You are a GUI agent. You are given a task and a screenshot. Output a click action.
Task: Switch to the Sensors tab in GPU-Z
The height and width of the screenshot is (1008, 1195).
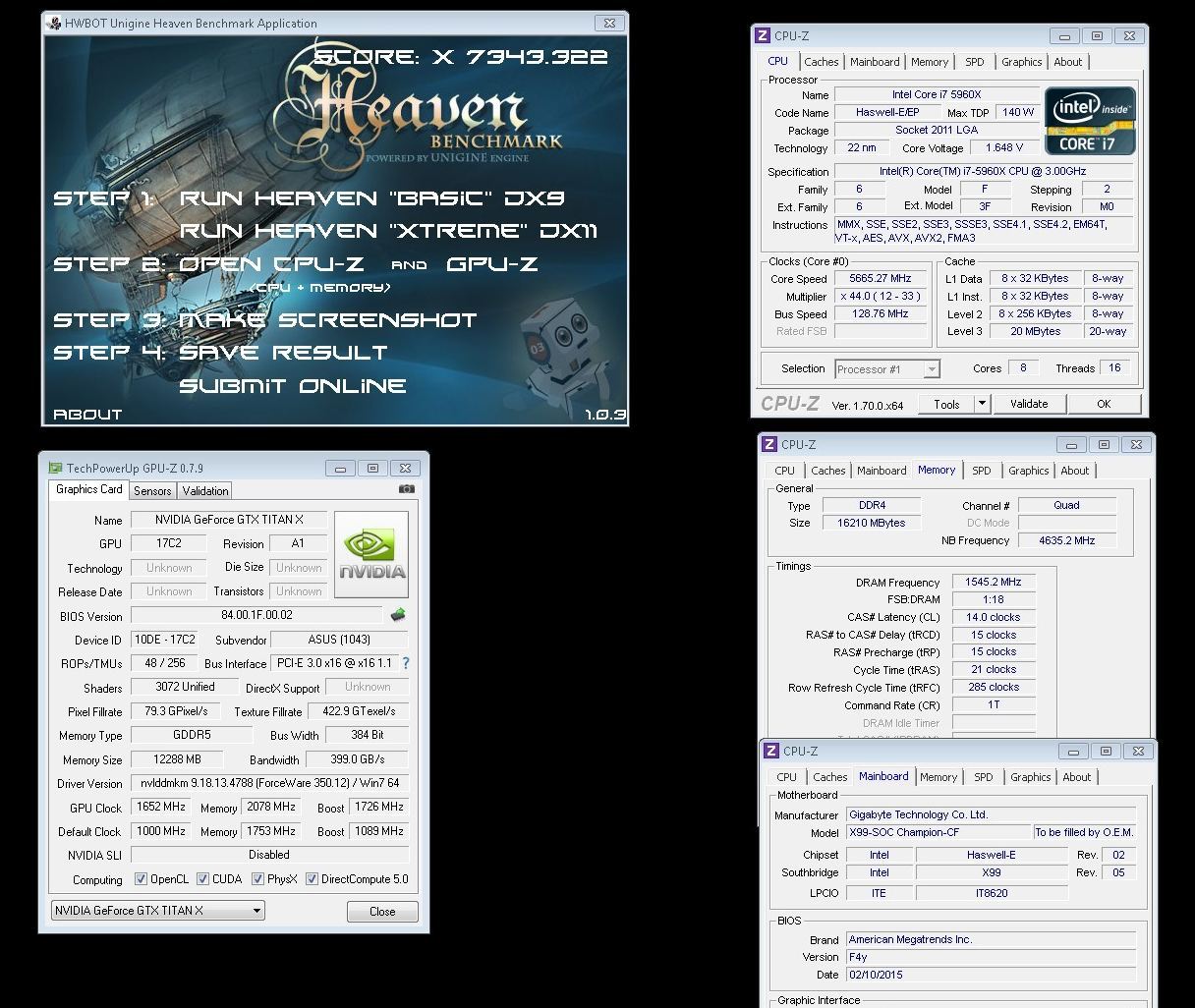[152, 490]
